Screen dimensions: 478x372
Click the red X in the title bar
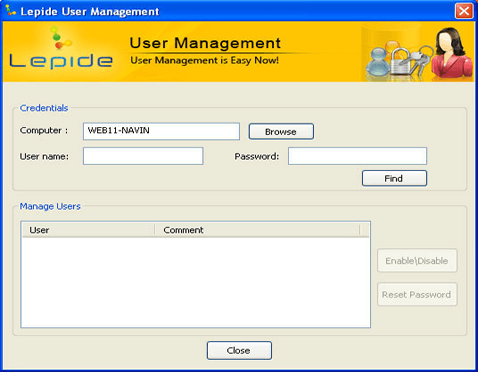[x=464, y=11]
